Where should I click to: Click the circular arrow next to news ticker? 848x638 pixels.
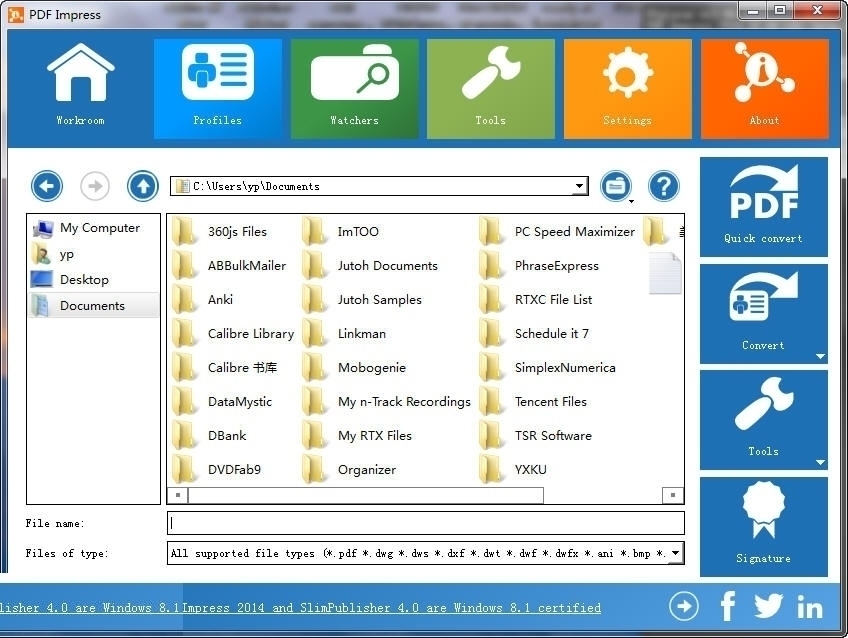(x=684, y=606)
